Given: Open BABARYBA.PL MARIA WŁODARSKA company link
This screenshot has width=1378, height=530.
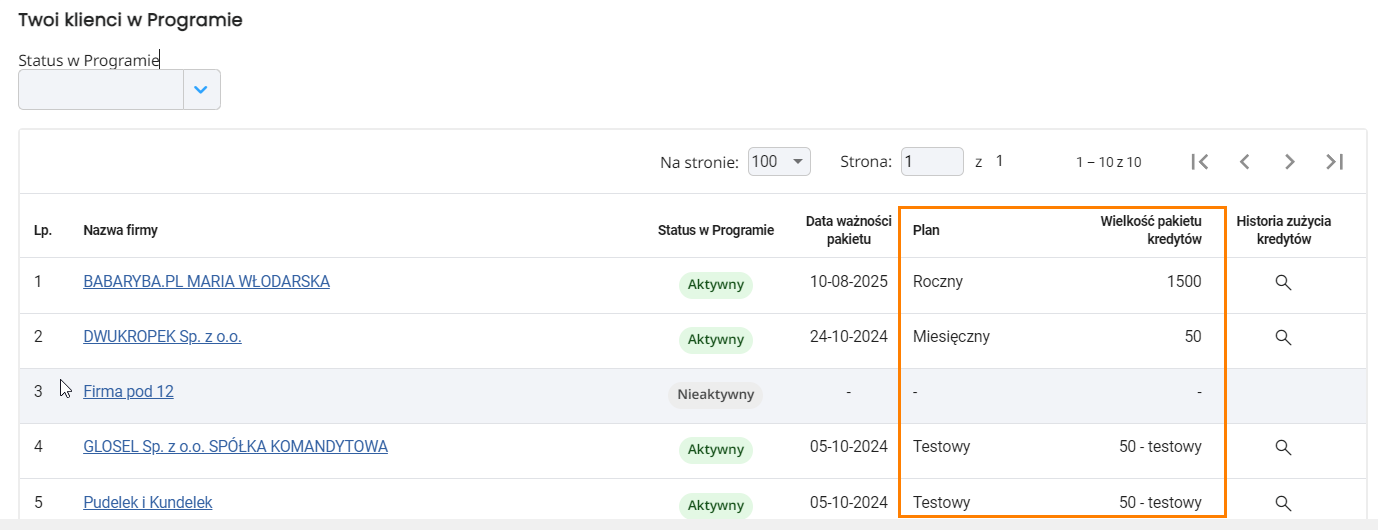Looking at the screenshot, I should pyautogui.click(x=206, y=282).
